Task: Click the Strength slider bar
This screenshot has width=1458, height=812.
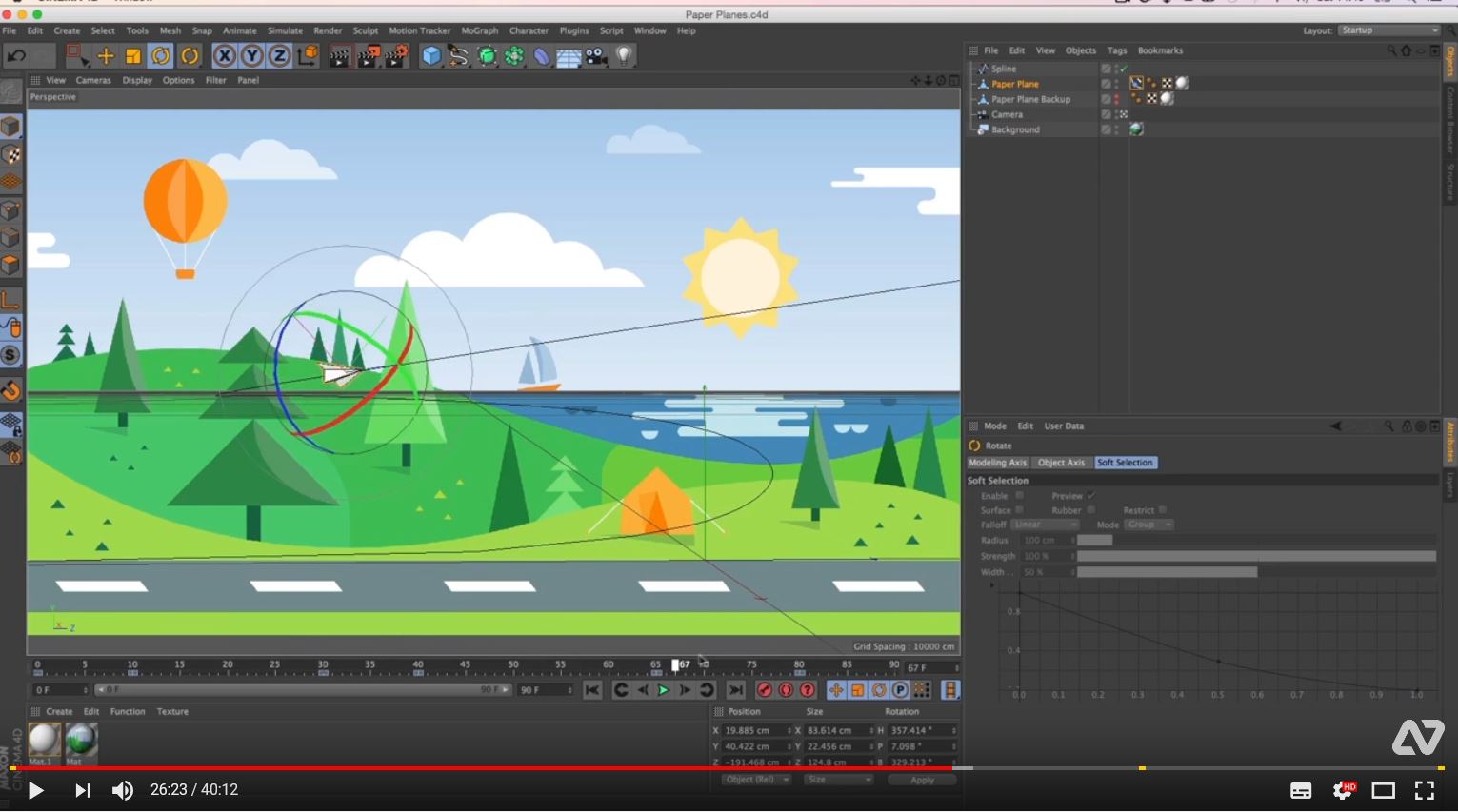Action: 1255,556
